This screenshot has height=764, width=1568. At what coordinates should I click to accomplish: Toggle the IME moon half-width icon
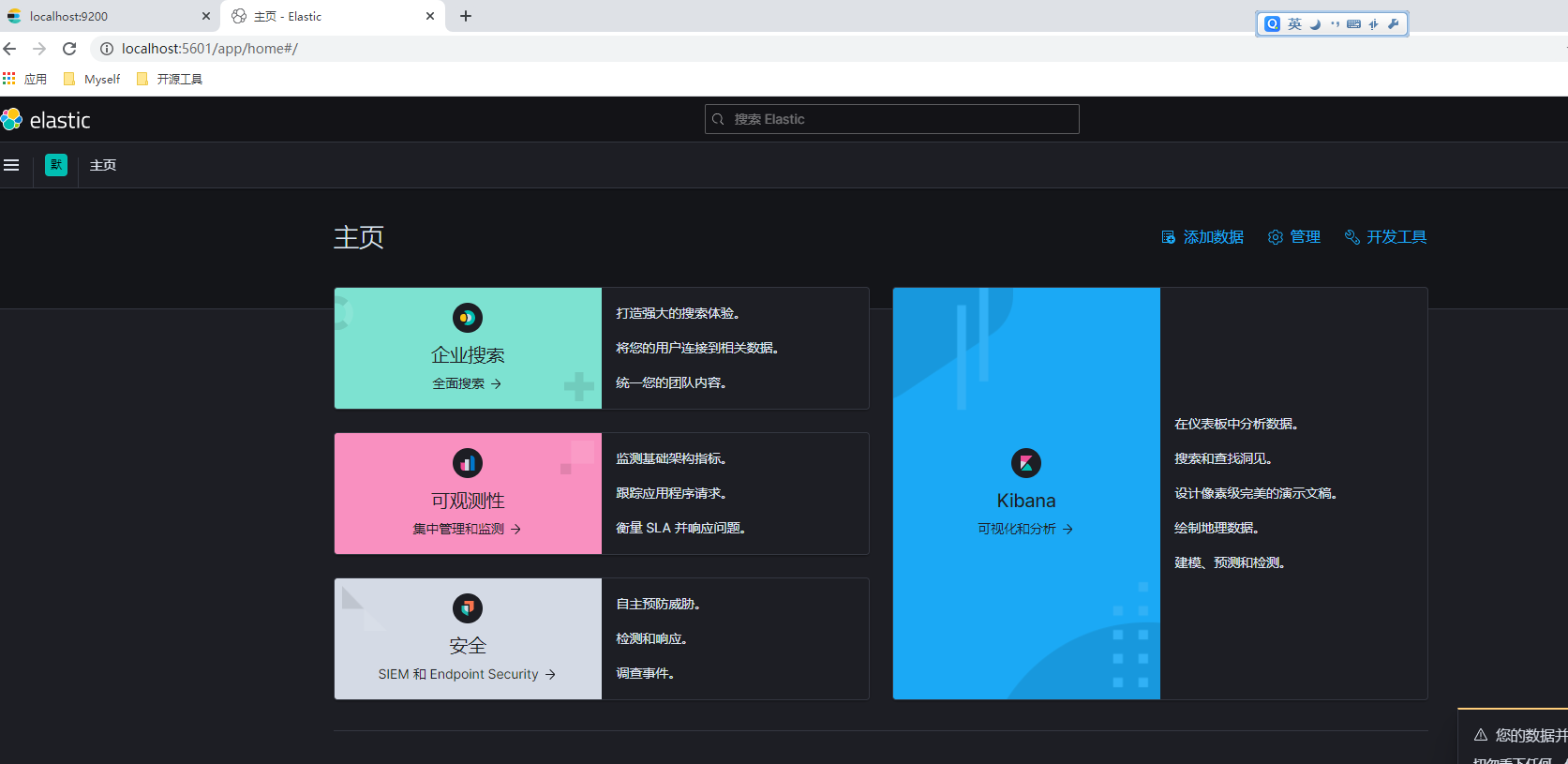coord(1315,24)
